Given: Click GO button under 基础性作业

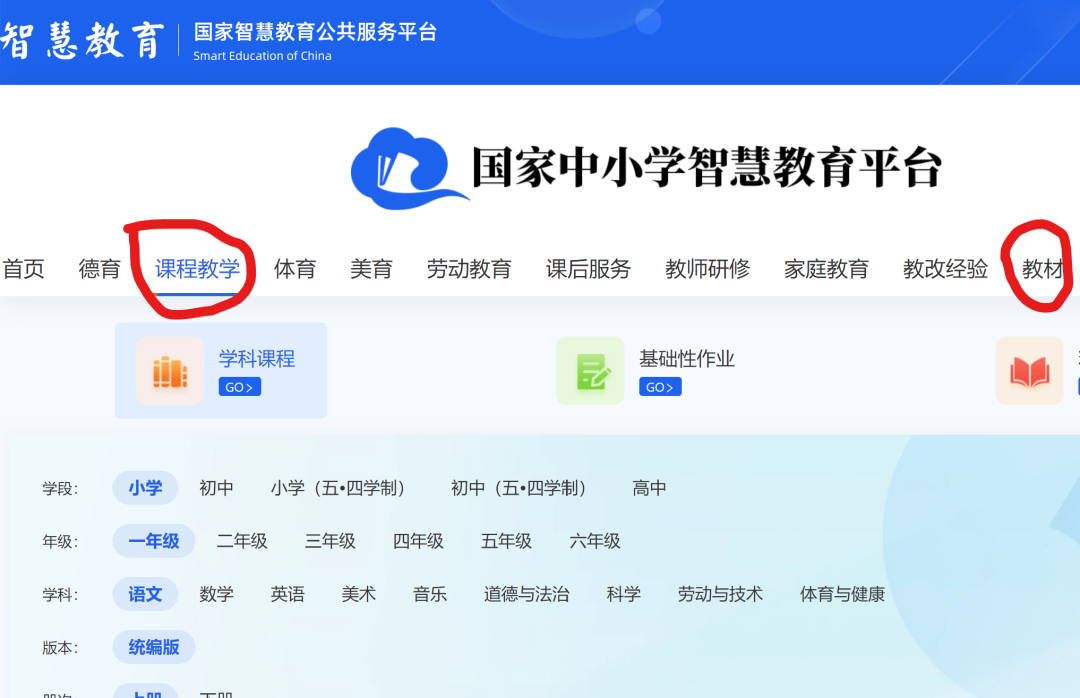Looking at the screenshot, I should (660, 387).
